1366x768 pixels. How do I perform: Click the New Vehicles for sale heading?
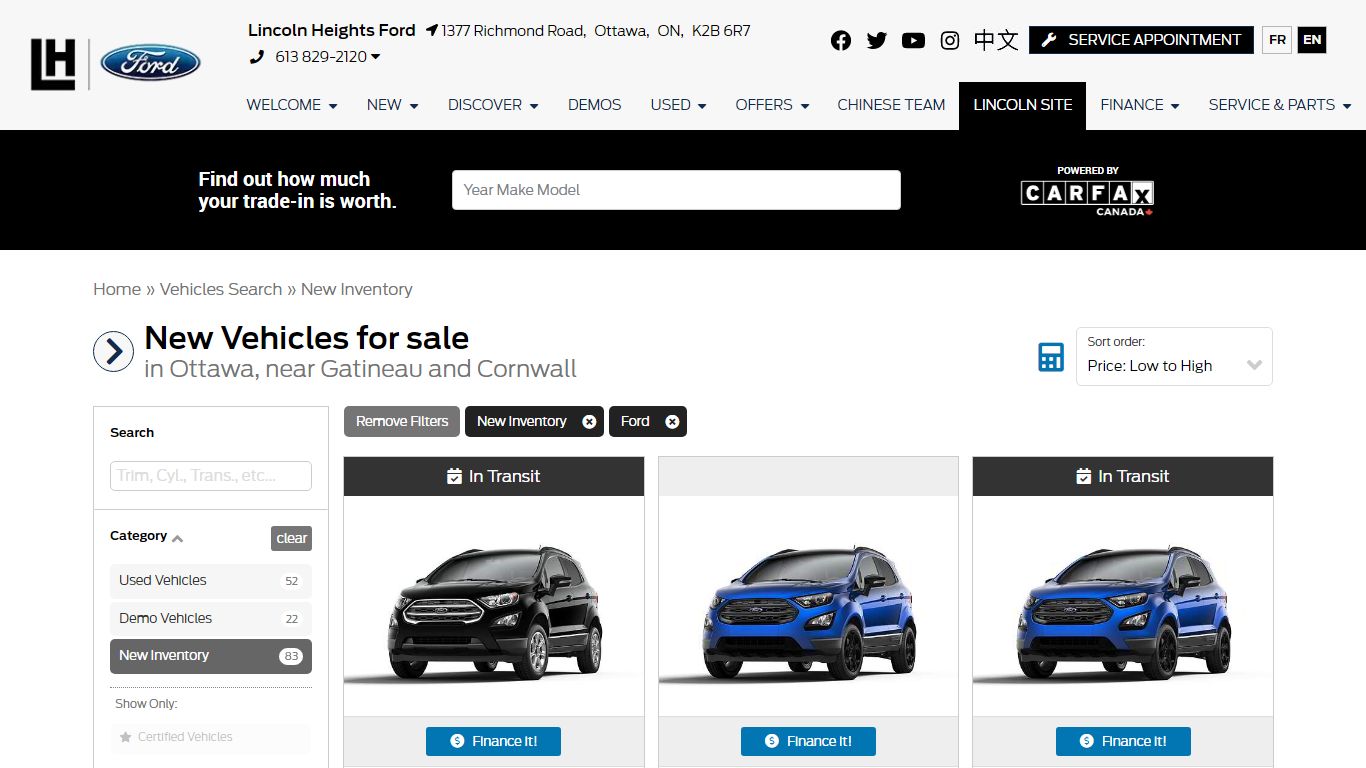307,338
